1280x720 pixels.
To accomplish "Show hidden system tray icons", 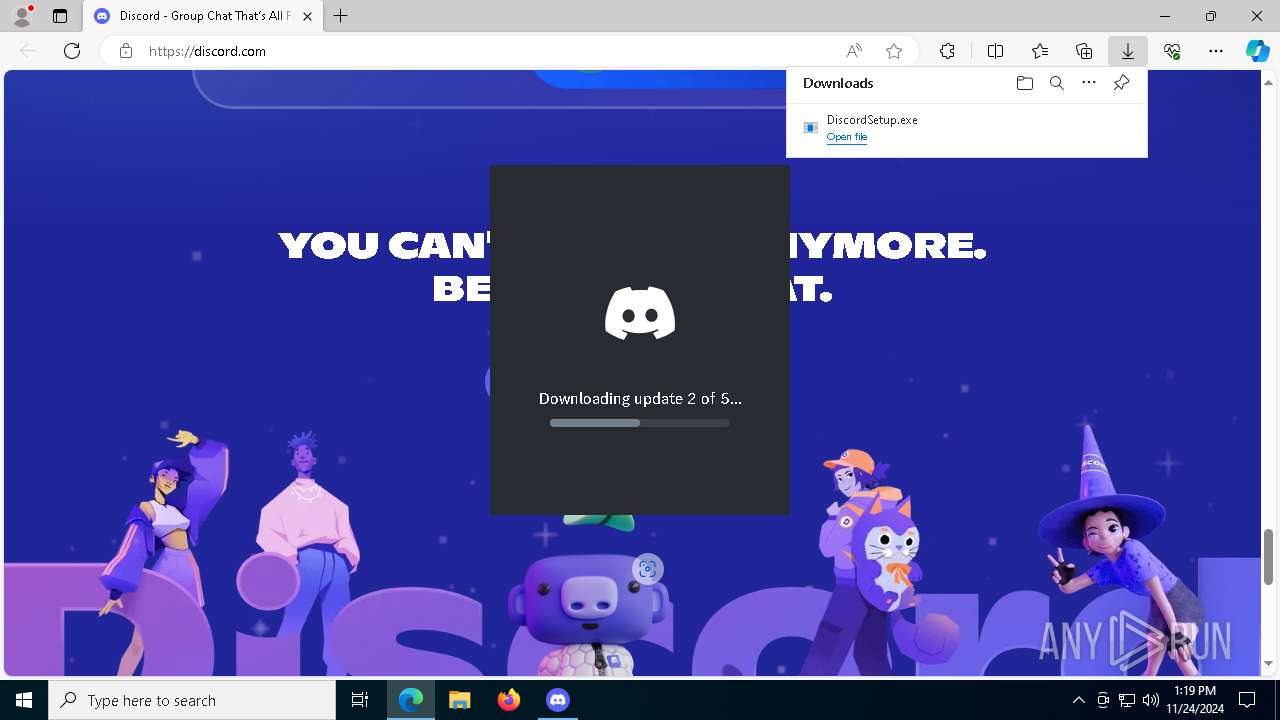I will (1079, 700).
